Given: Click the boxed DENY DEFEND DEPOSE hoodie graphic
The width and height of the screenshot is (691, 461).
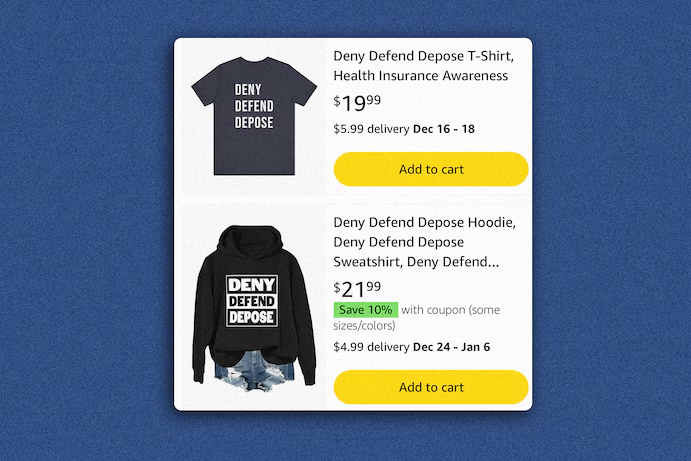Looking at the screenshot, I should (x=252, y=301).
